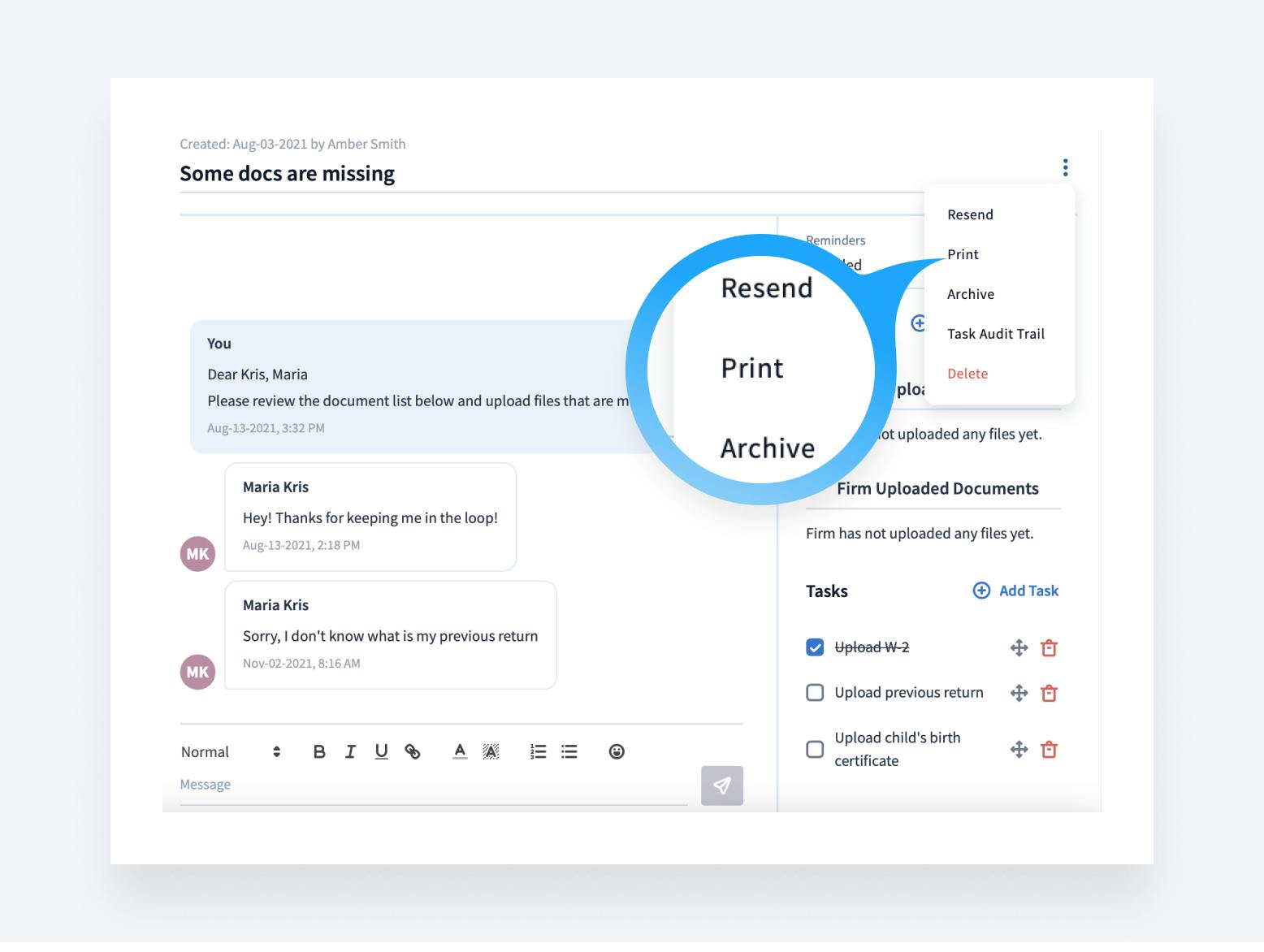This screenshot has height=952, width=1264.
Task: Choose Task Audit Trail menu item
Action: (x=995, y=334)
